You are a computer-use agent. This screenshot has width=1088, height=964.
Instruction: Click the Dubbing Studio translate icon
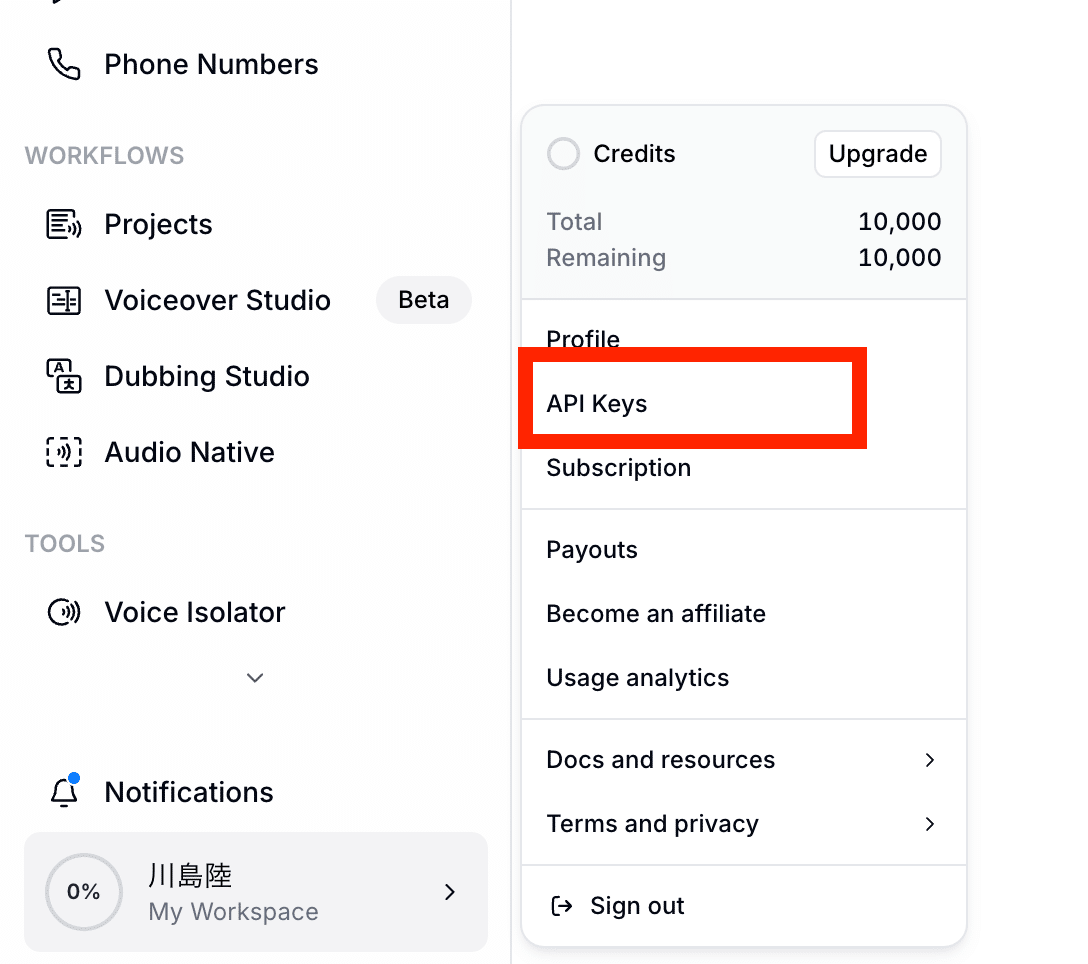pos(64,377)
